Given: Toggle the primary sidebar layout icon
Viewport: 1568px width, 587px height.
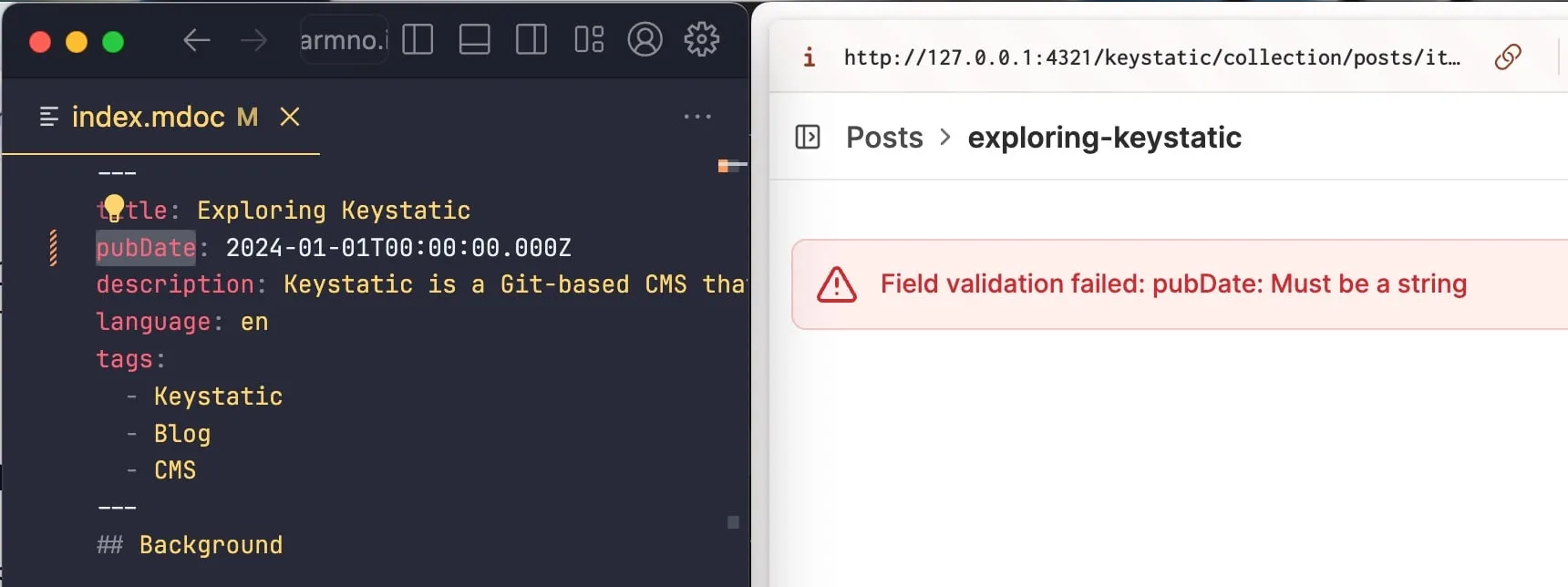Looking at the screenshot, I should pyautogui.click(x=418, y=40).
